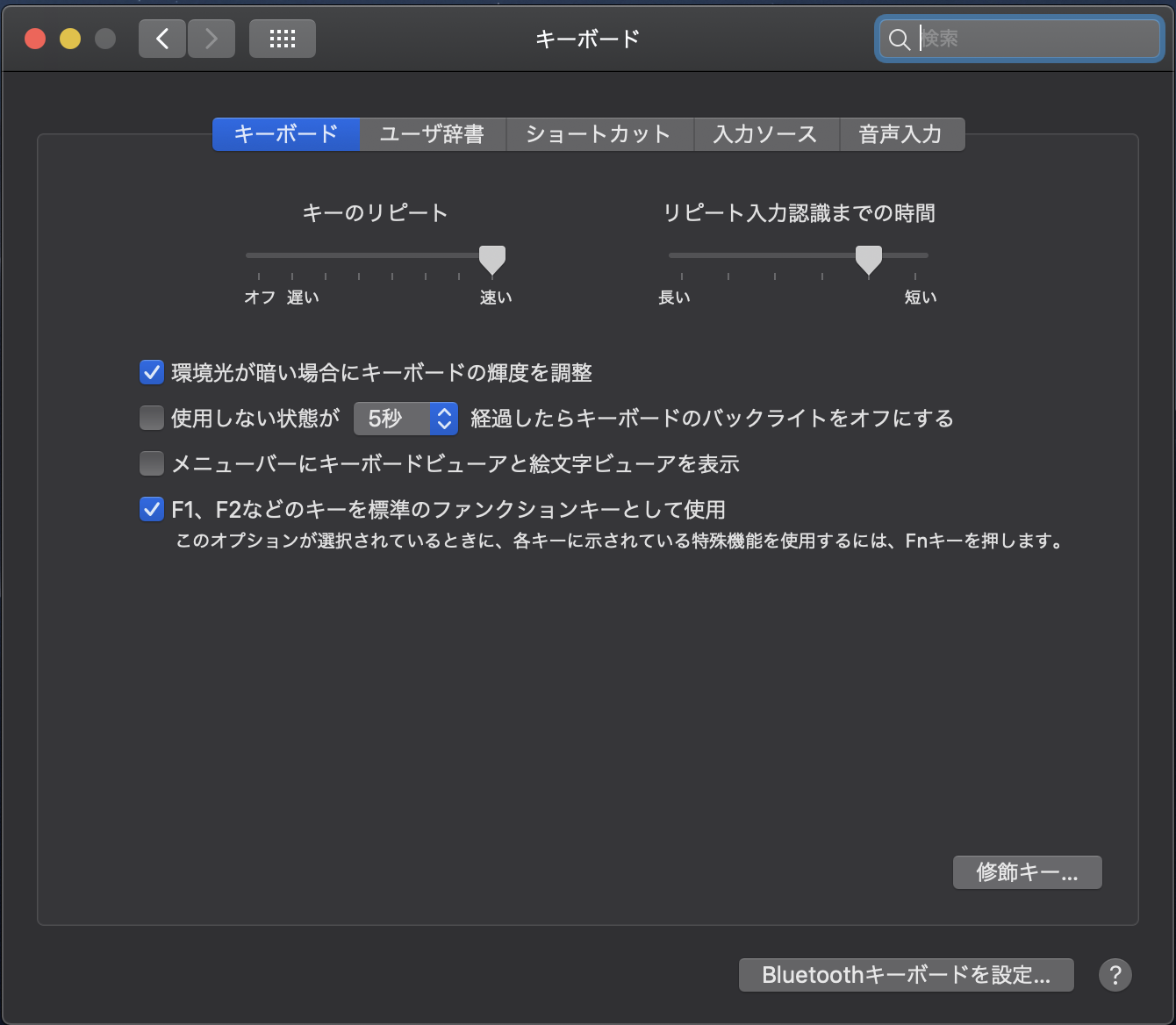Screen dimensions: 1176x1025
Task: Open help with the question mark button
Action: 1115,975
